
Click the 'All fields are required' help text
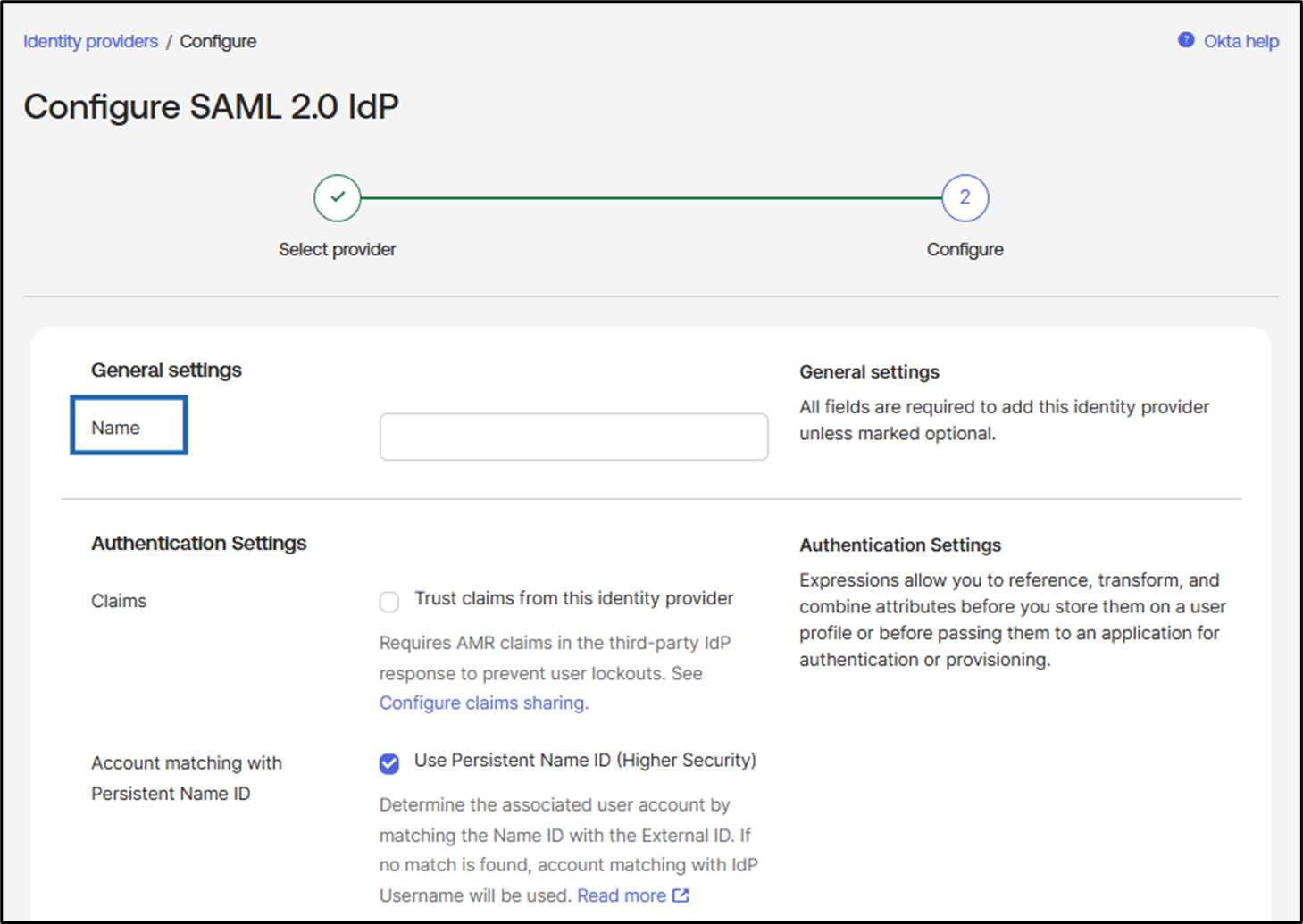[x=1004, y=420]
